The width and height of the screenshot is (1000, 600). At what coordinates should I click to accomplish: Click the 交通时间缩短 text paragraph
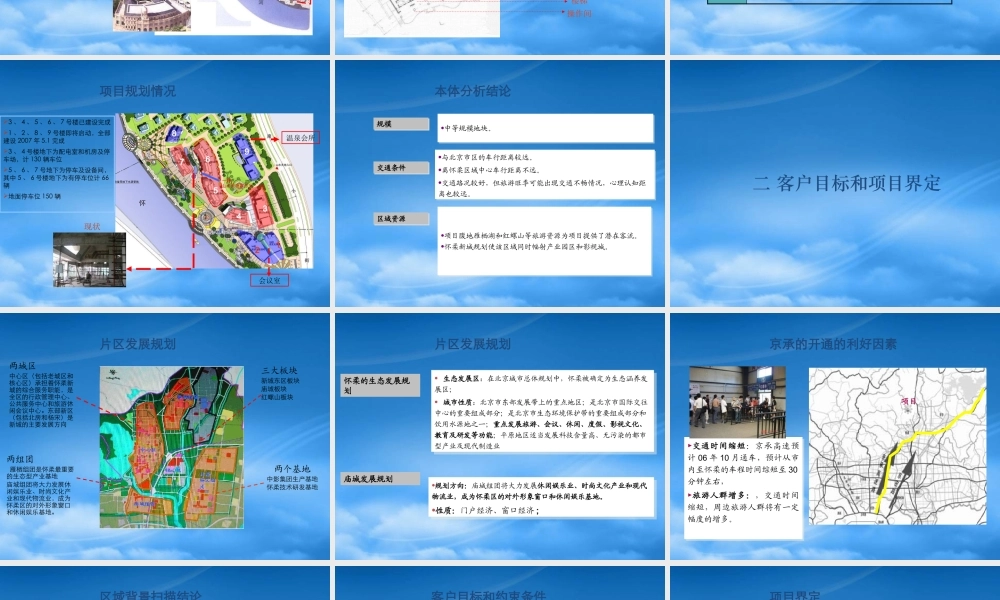743,464
